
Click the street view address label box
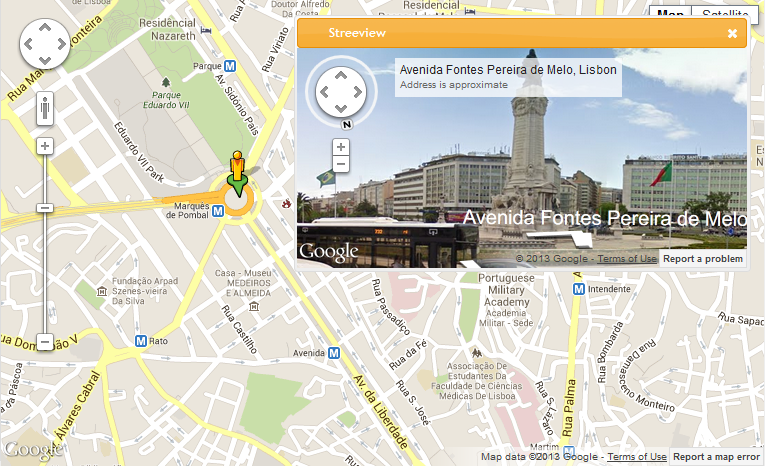508,77
